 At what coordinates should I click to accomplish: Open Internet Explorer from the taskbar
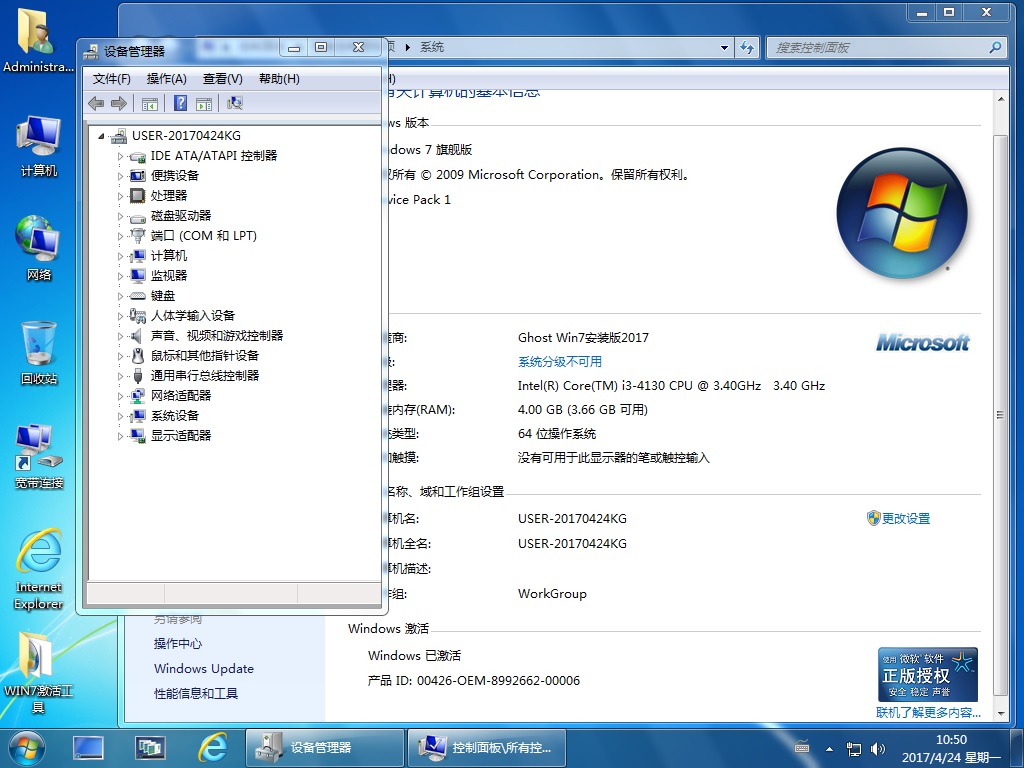pos(213,747)
